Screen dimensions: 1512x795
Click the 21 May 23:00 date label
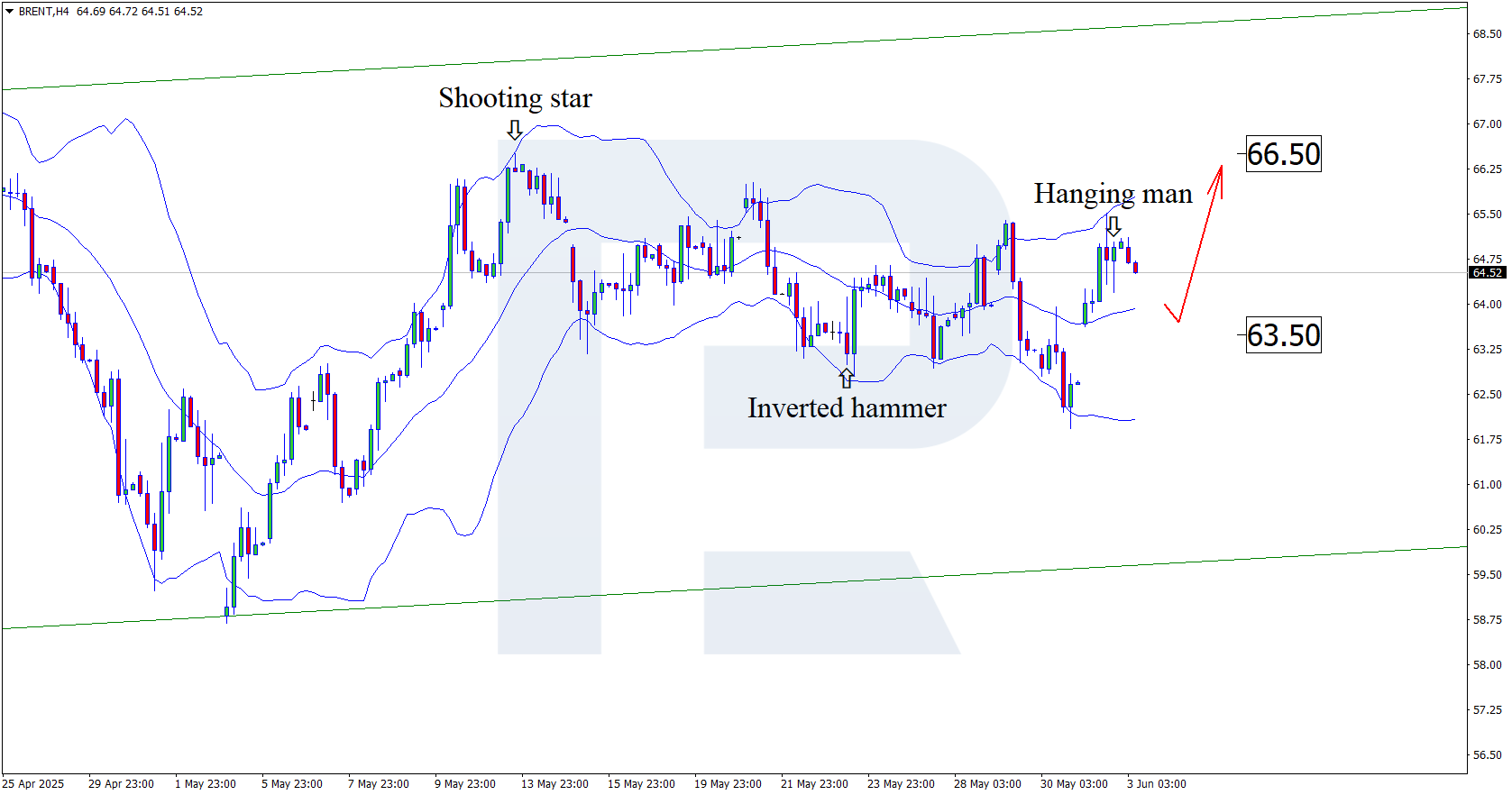click(x=814, y=784)
